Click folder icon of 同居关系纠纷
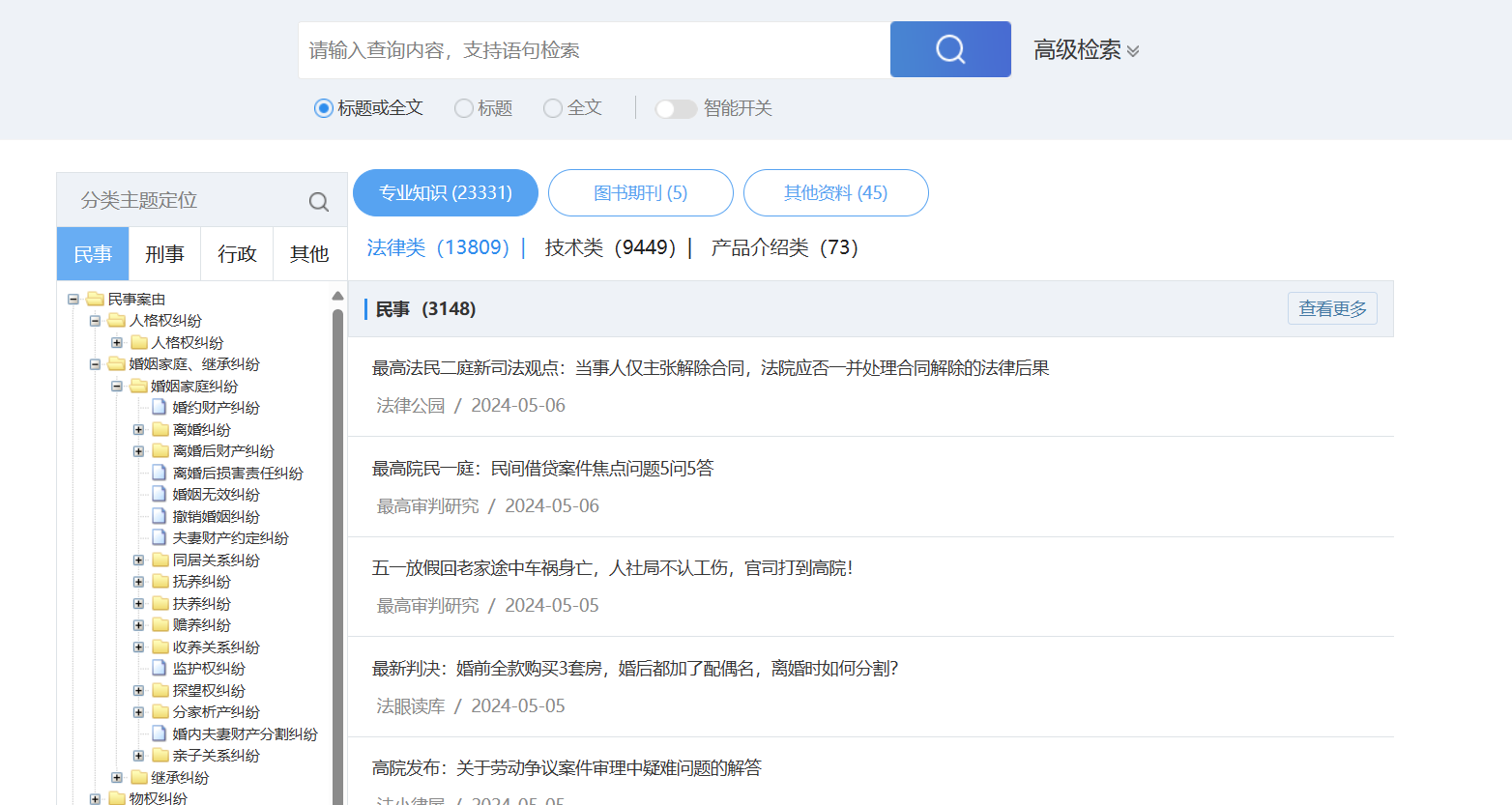This screenshot has height=805, width=1512. pos(160,560)
